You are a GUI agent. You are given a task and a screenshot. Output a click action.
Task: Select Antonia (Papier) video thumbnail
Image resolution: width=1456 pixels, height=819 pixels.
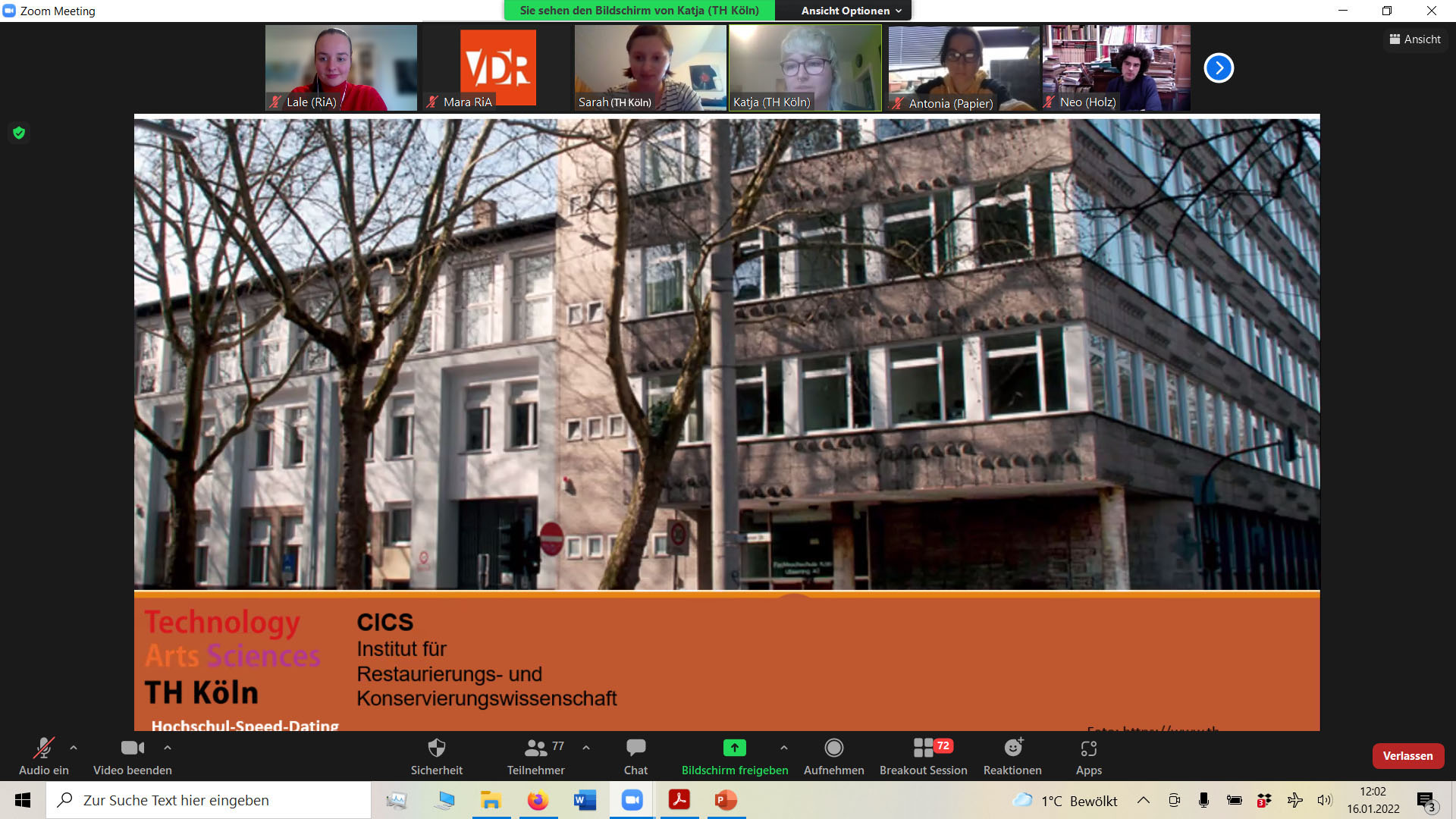[963, 67]
